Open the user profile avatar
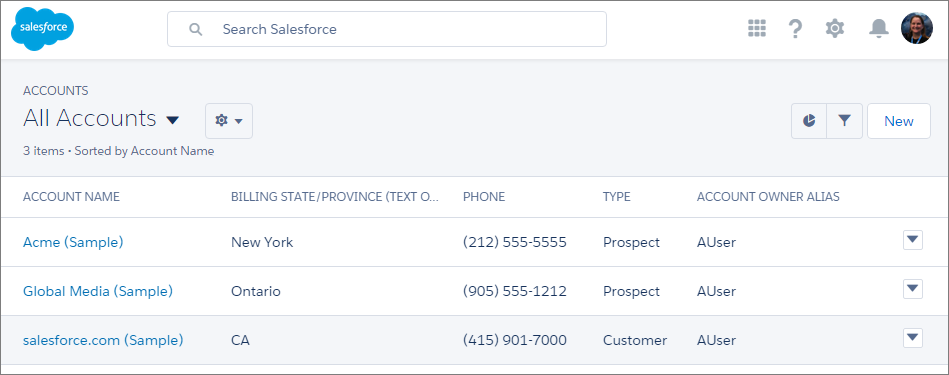Screen dimensions: 949x375 tap(916, 28)
